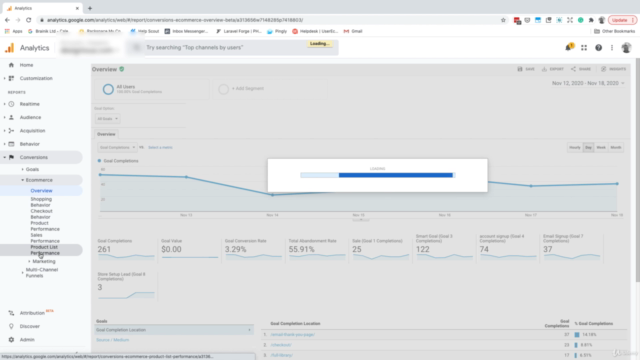Image resolution: width=640 pixels, height=360 pixels.
Task: Select the Overview tab above the chart
Action: pos(106,134)
